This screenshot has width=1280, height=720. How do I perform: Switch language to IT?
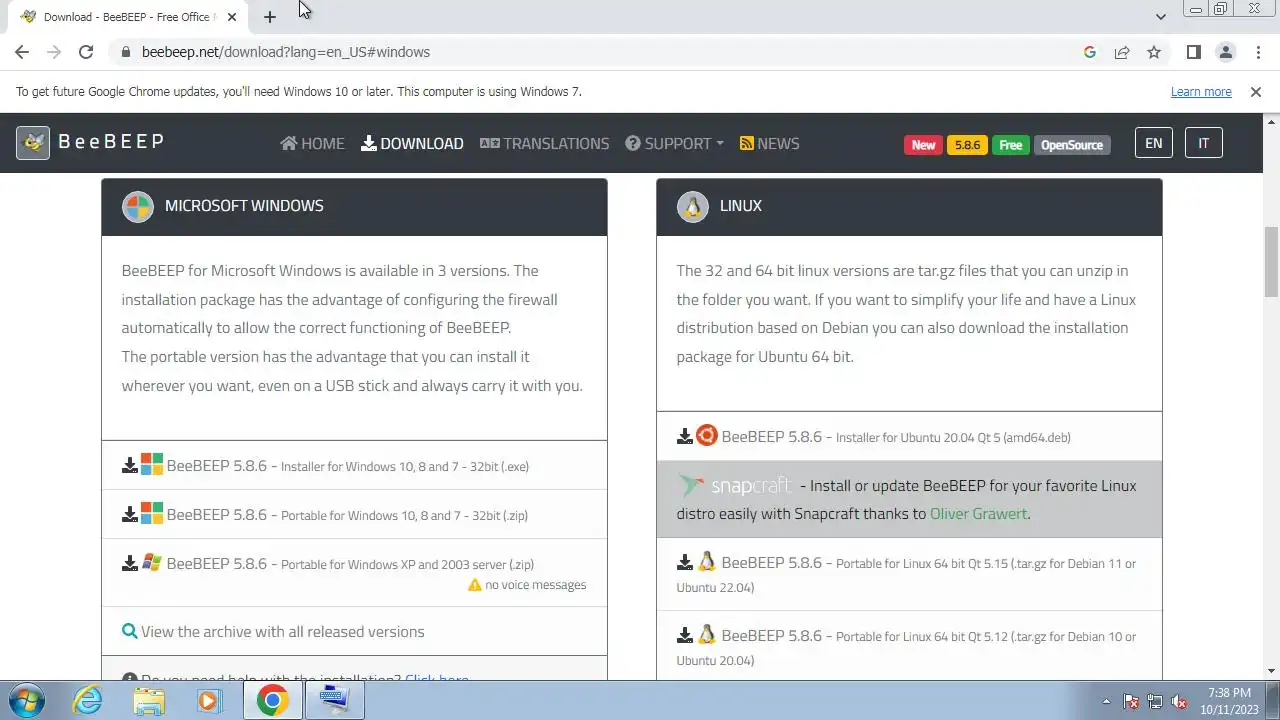coord(1204,143)
